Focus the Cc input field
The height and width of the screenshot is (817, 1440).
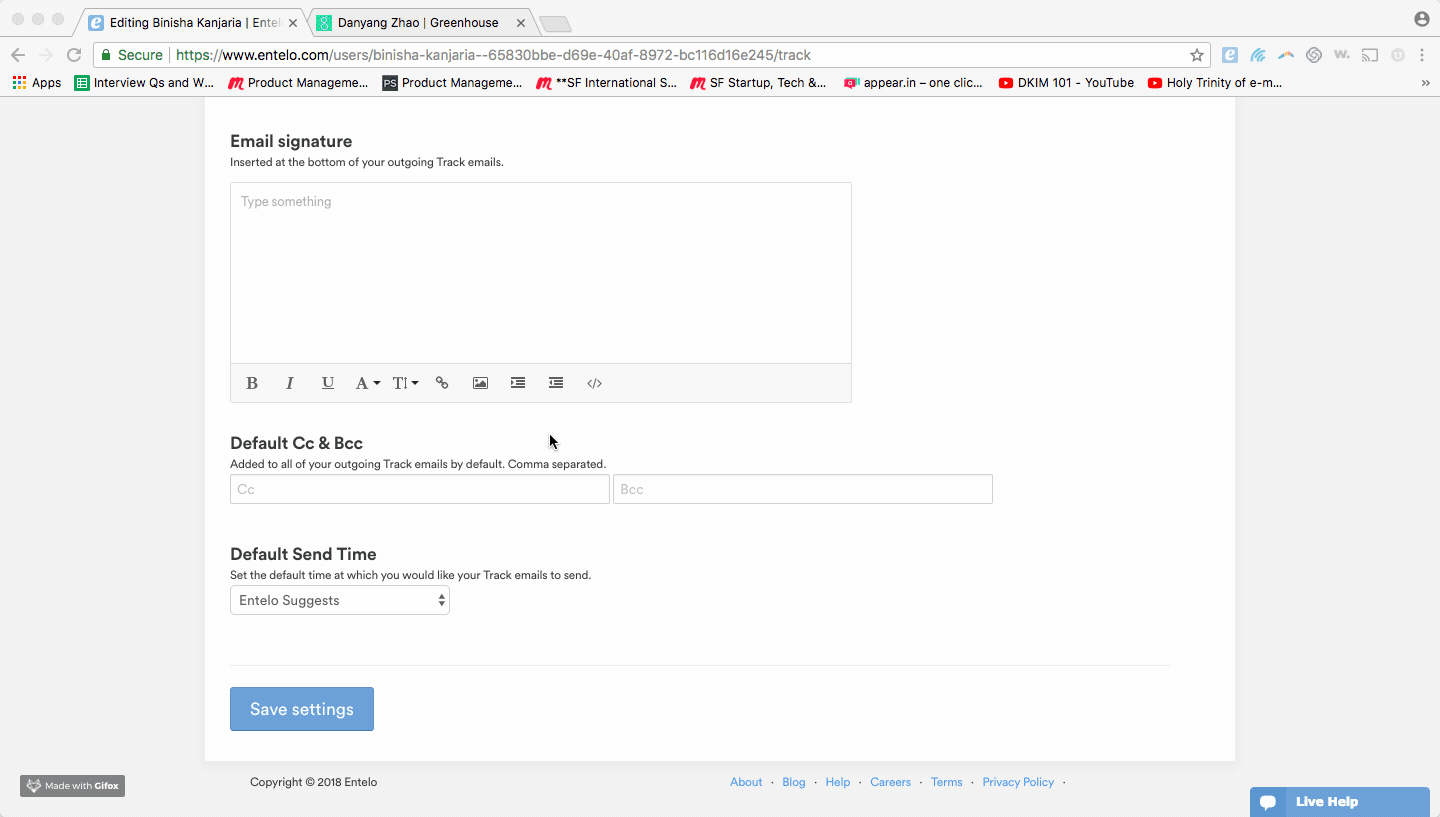[420, 489]
